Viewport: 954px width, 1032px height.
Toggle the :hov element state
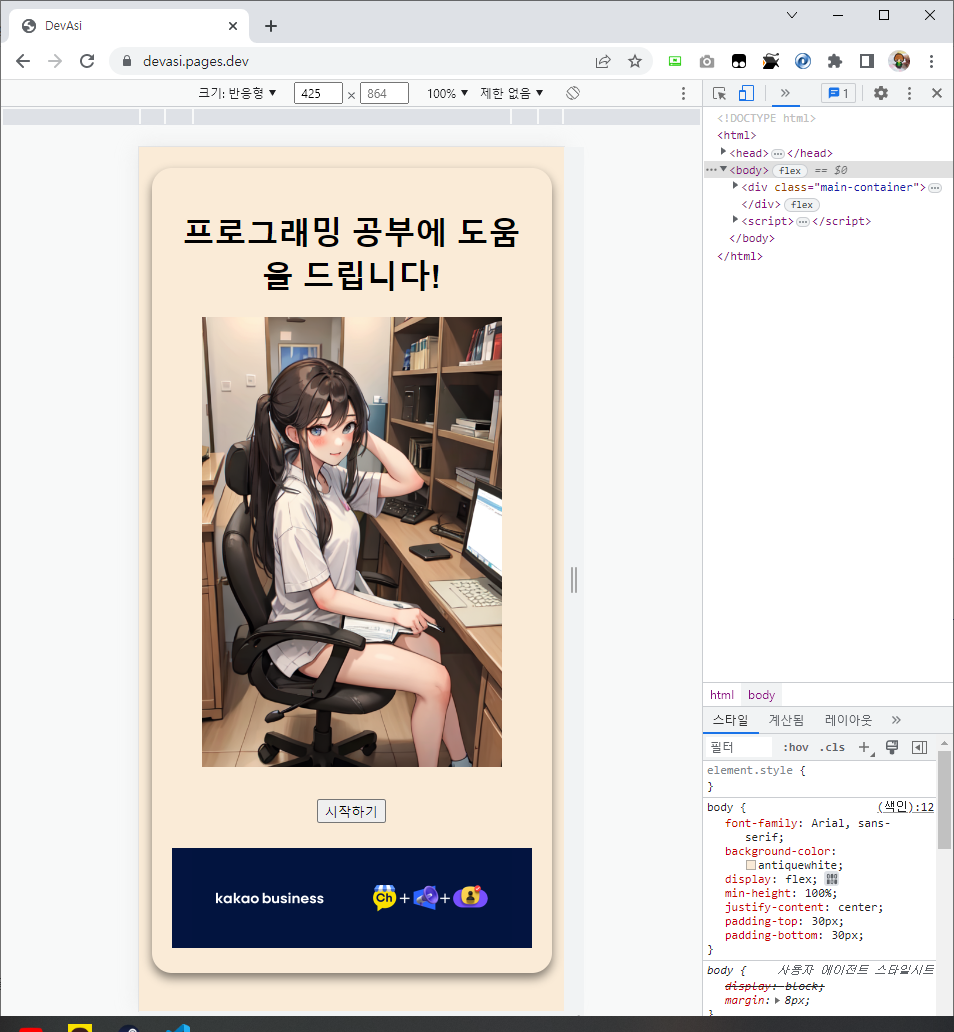point(795,747)
